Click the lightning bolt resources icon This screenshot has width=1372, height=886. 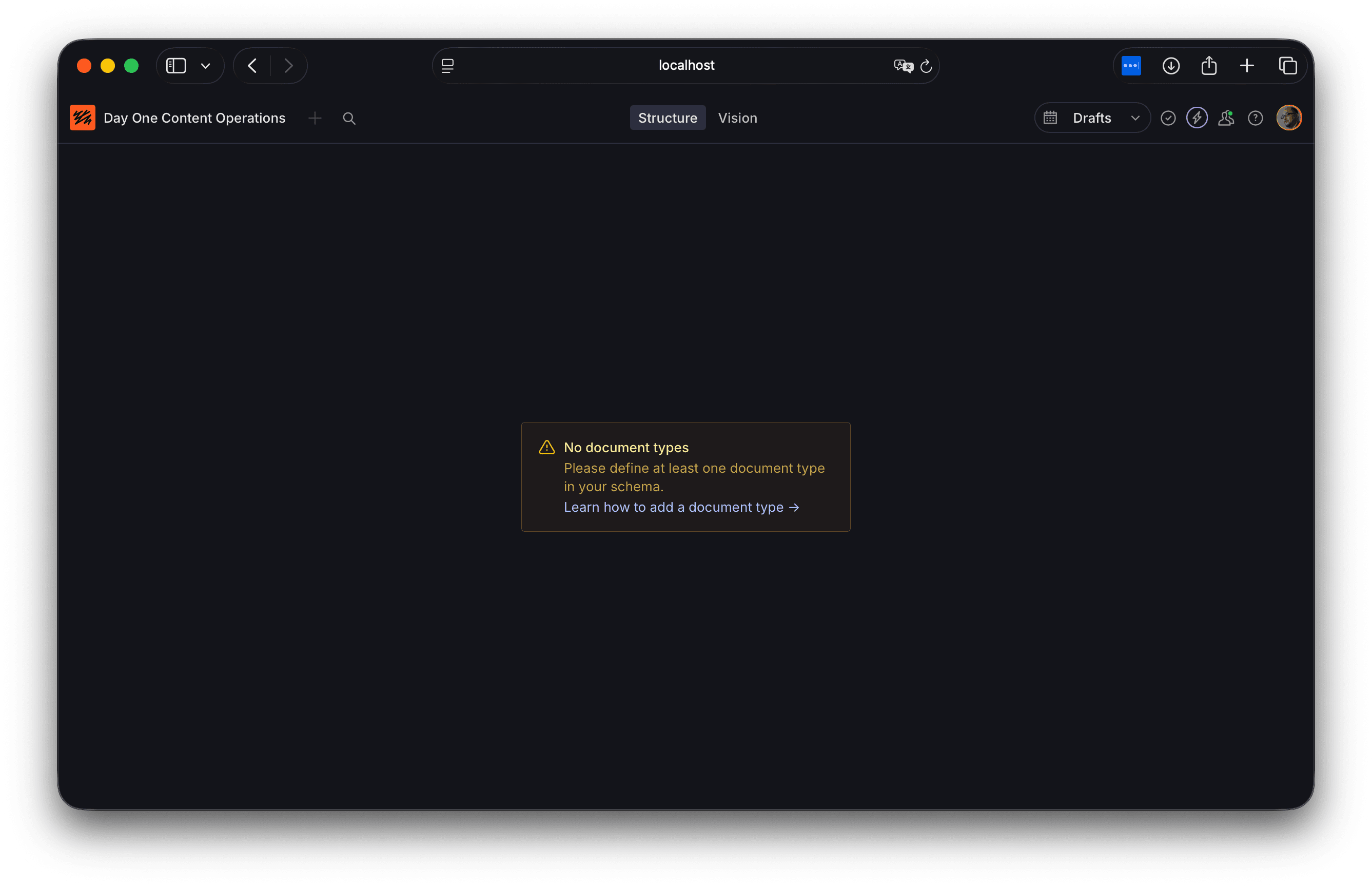pyautogui.click(x=1197, y=118)
